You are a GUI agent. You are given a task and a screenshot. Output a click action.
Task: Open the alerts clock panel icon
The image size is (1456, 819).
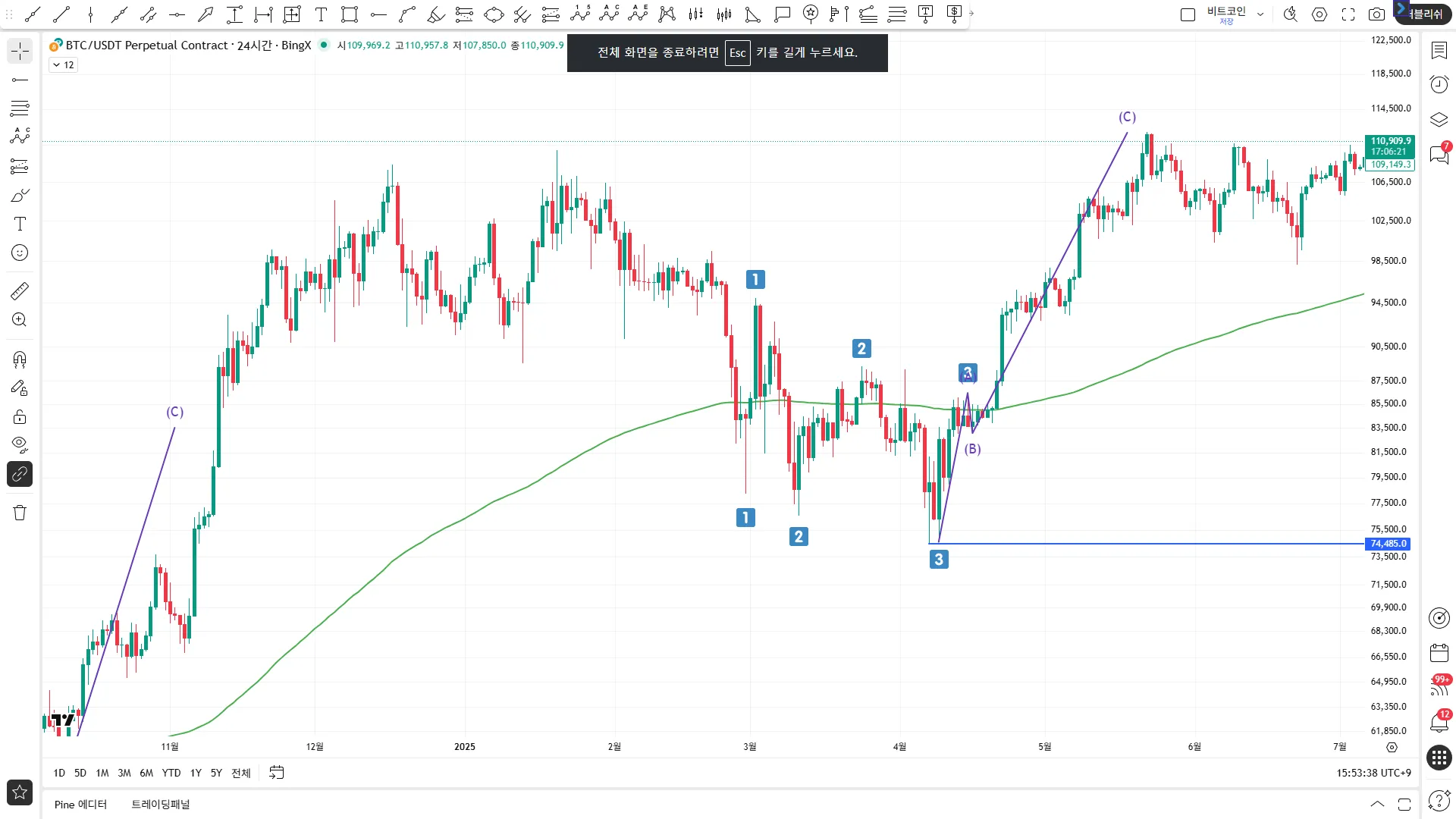(x=1439, y=84)
